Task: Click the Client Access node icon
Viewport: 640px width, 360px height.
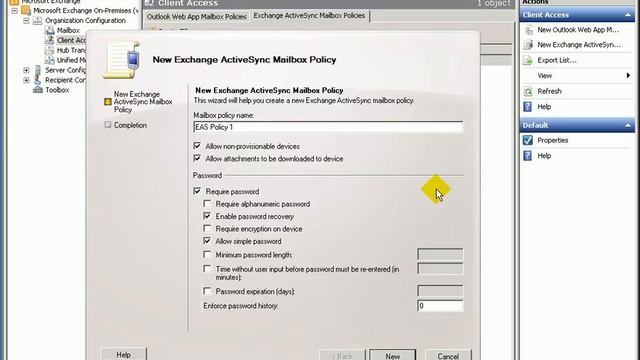Action: 50,40
